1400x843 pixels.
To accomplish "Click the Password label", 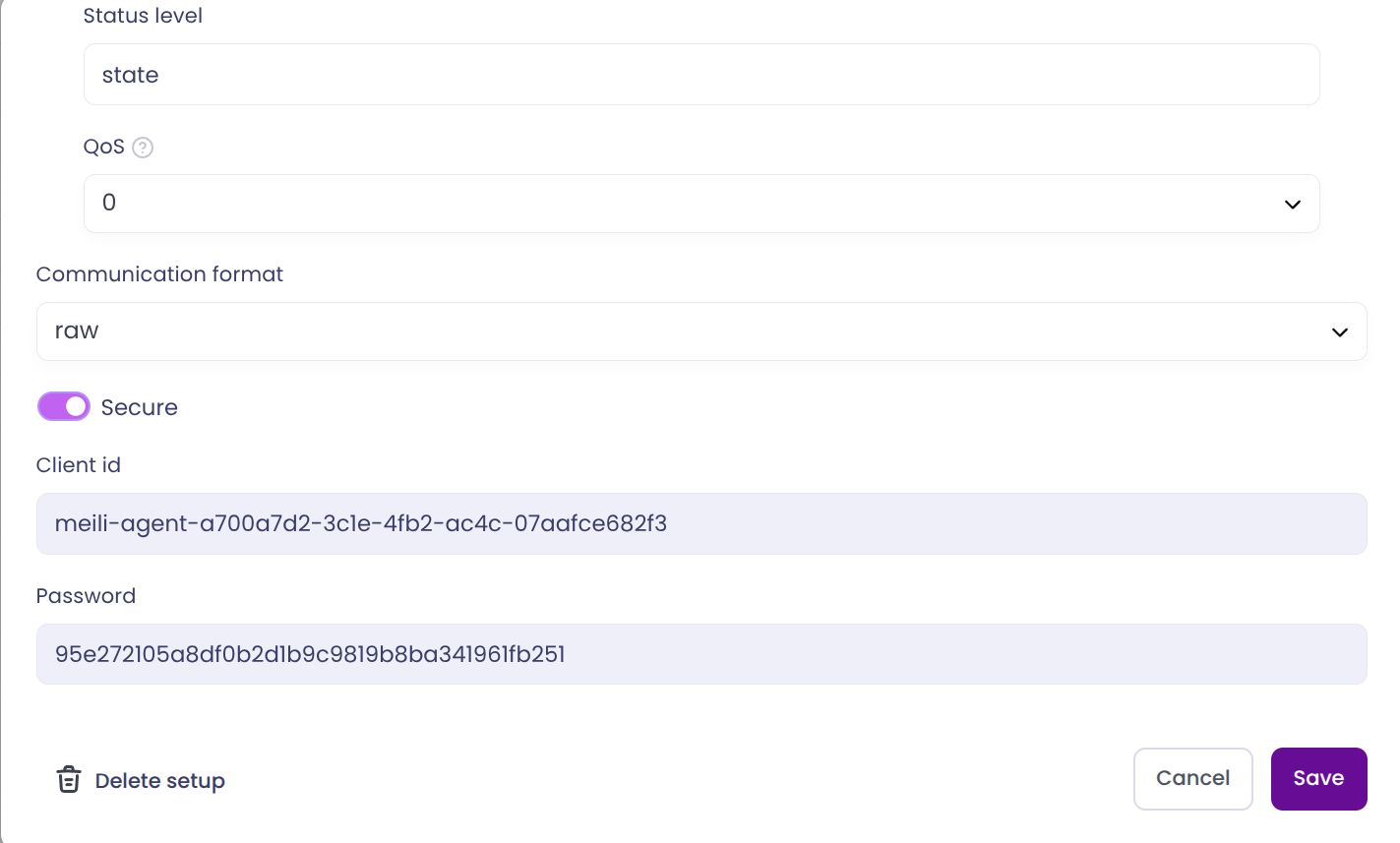I will click(86, 596).
